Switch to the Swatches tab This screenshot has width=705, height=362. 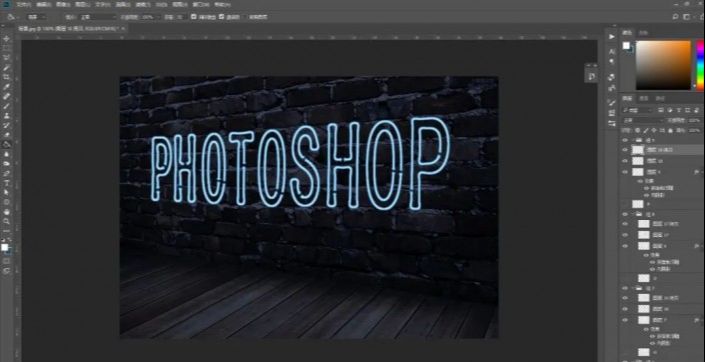pos(643,33)
